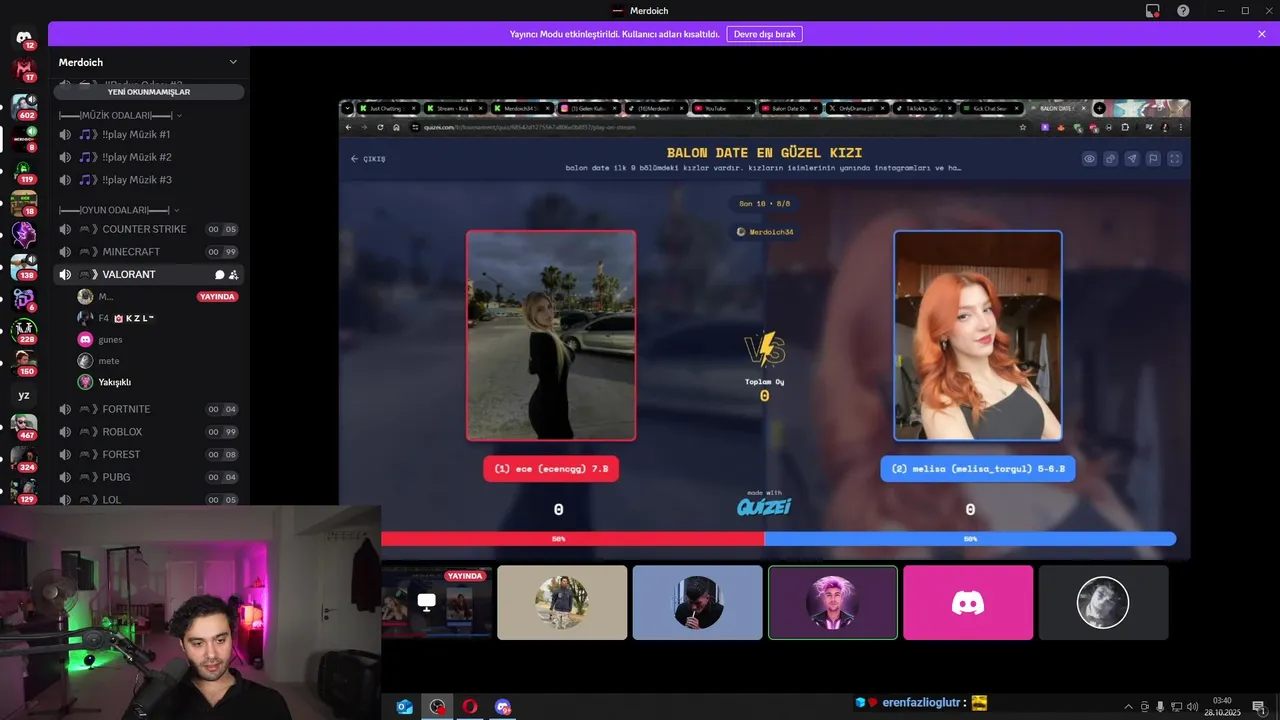Viewport: 1280px width, 720px height.
Task: Dismiss the Streamer Mode purple banner
Action: [1262, 34]
